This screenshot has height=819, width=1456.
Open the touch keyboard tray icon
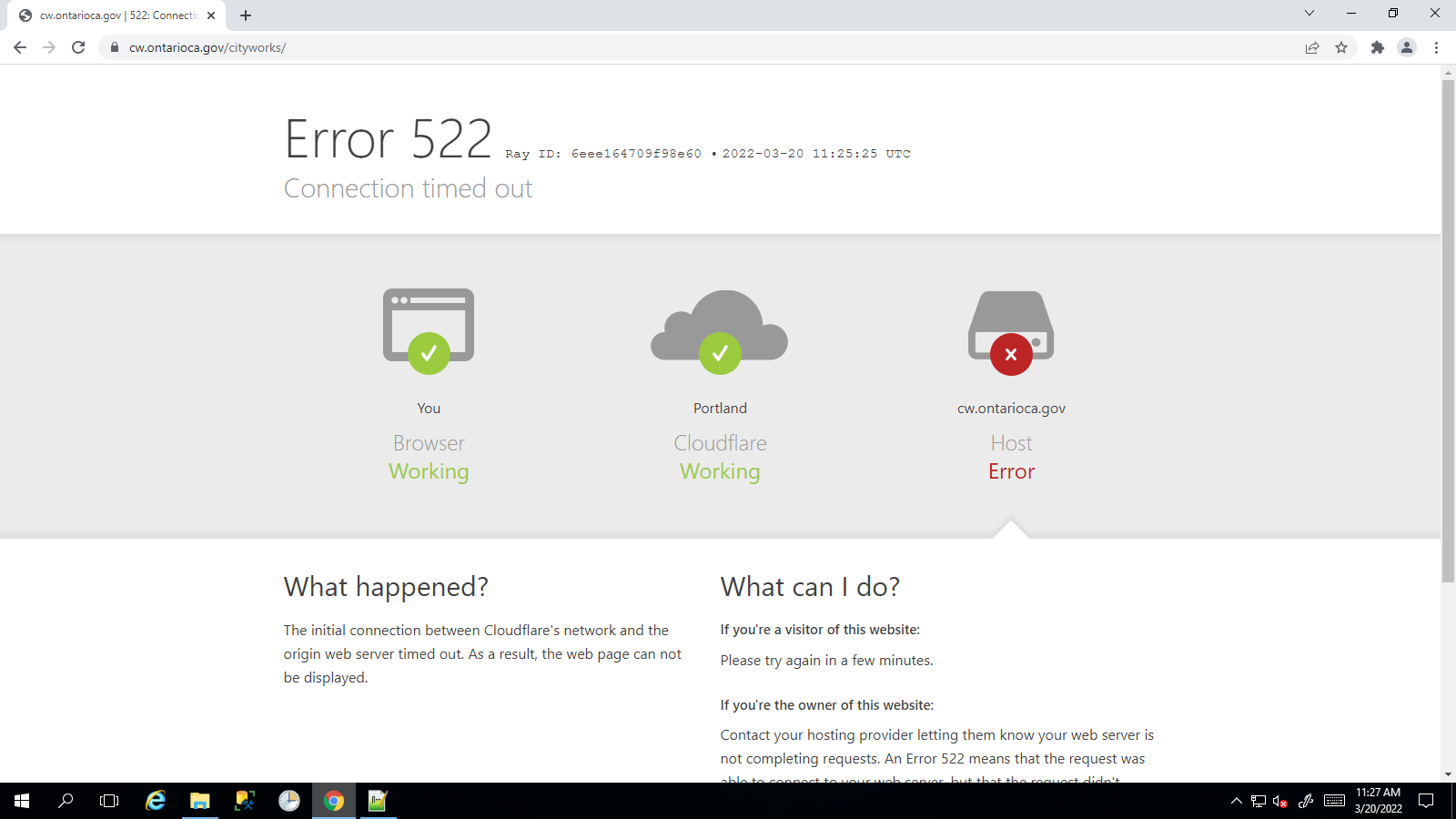1334,801
